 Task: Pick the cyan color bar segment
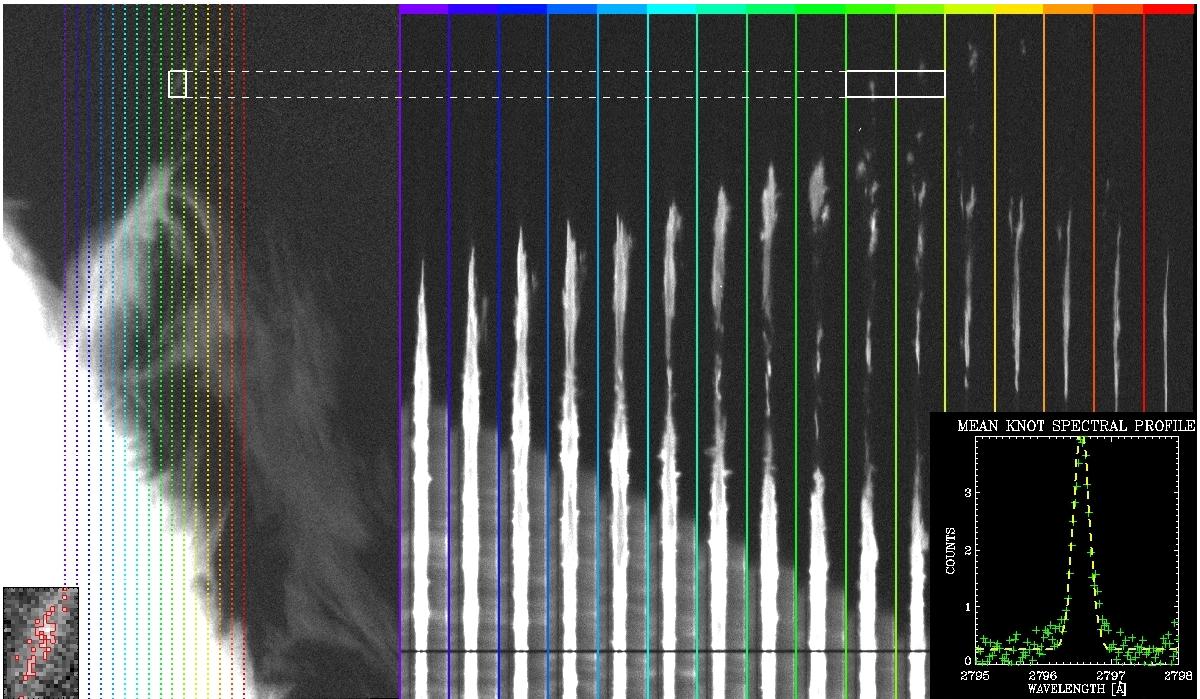[672, 9]
